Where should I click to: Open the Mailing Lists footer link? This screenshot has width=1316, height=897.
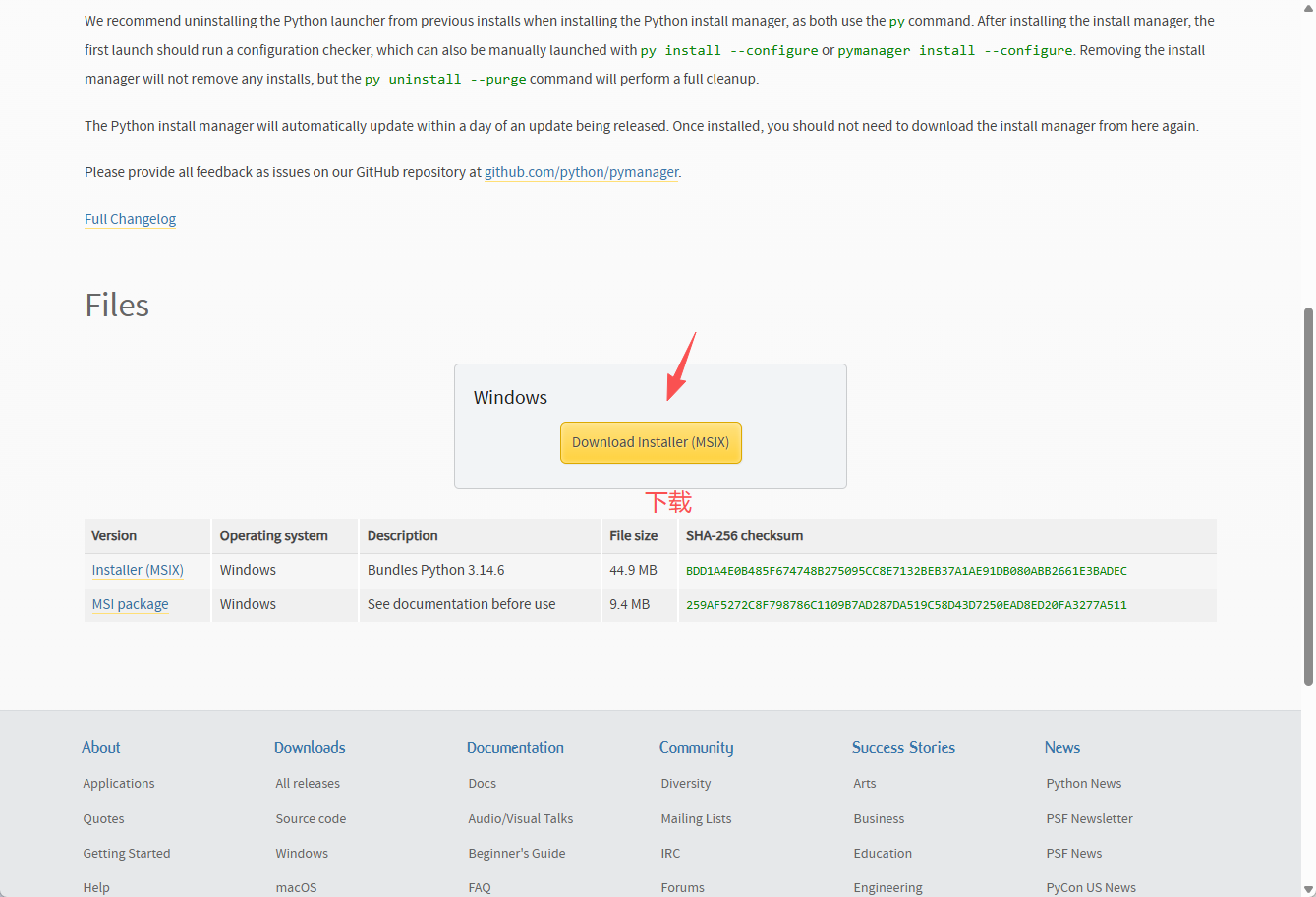(x=696, y=818)
